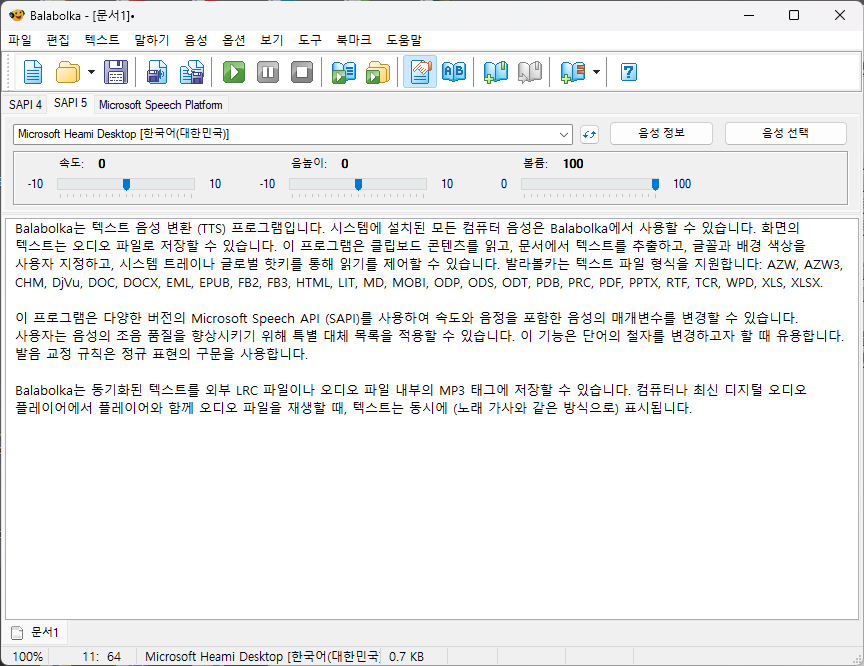
Task: Open the 도구 menu
Action: [310, 40]
